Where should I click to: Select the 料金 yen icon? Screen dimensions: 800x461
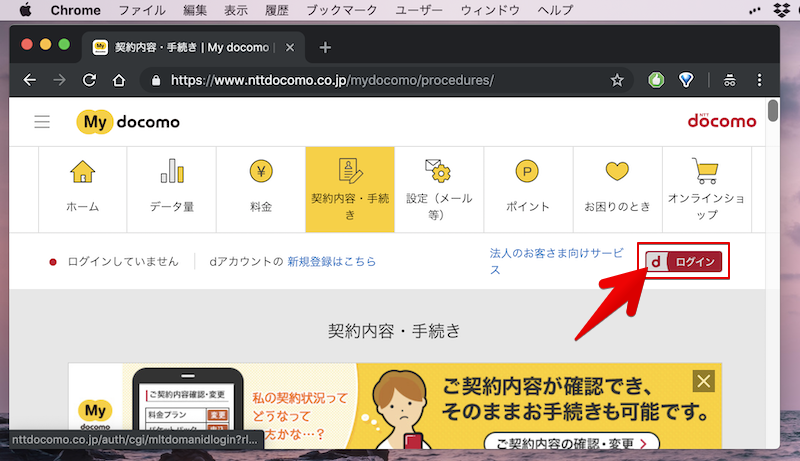point(260,172)
